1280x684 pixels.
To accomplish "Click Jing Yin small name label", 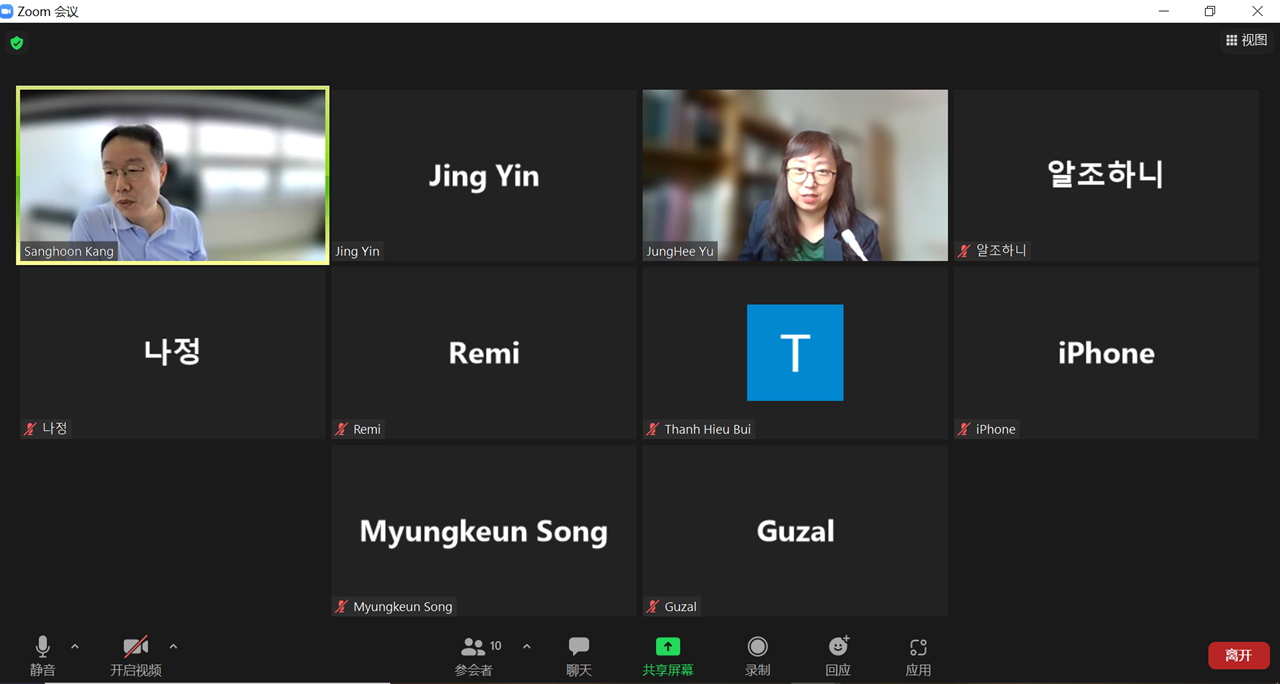I will [x=358, y=252].
